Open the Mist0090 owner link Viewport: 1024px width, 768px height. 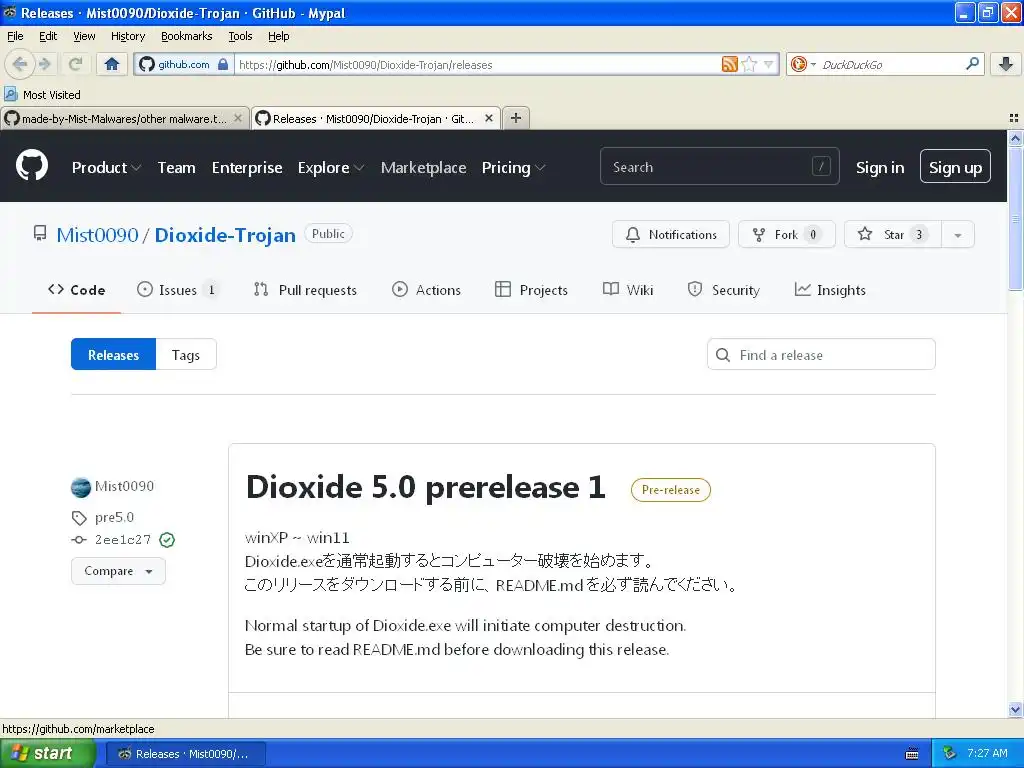tap(97, 235)
